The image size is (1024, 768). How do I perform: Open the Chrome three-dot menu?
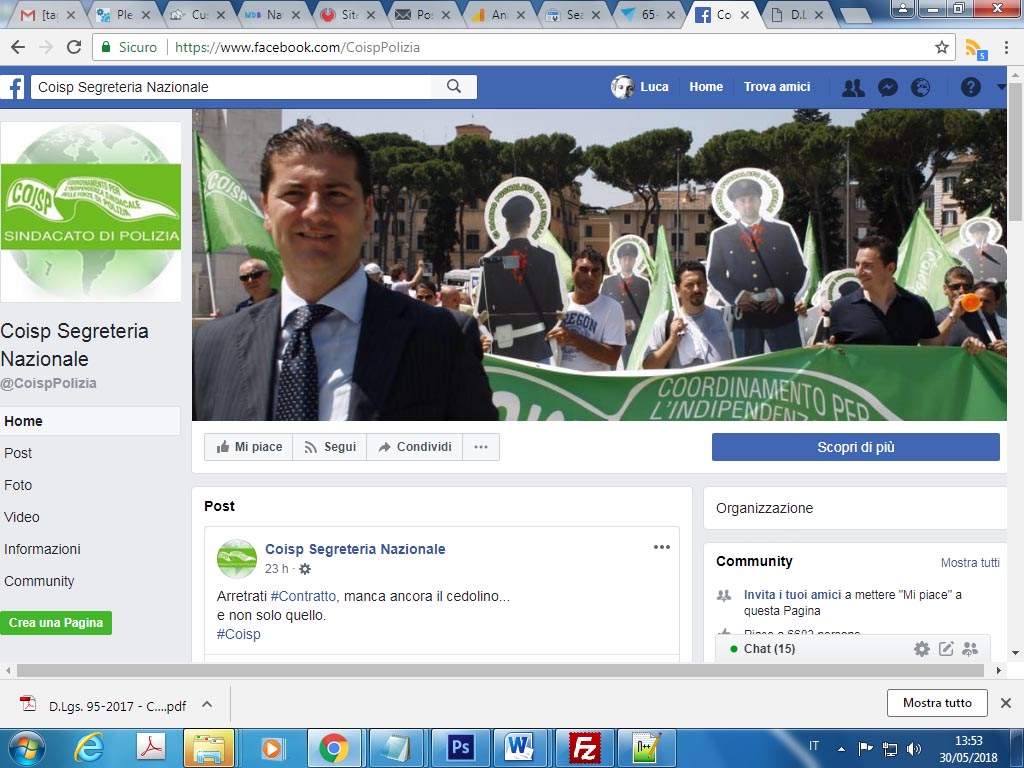(x=1006, y=47)
